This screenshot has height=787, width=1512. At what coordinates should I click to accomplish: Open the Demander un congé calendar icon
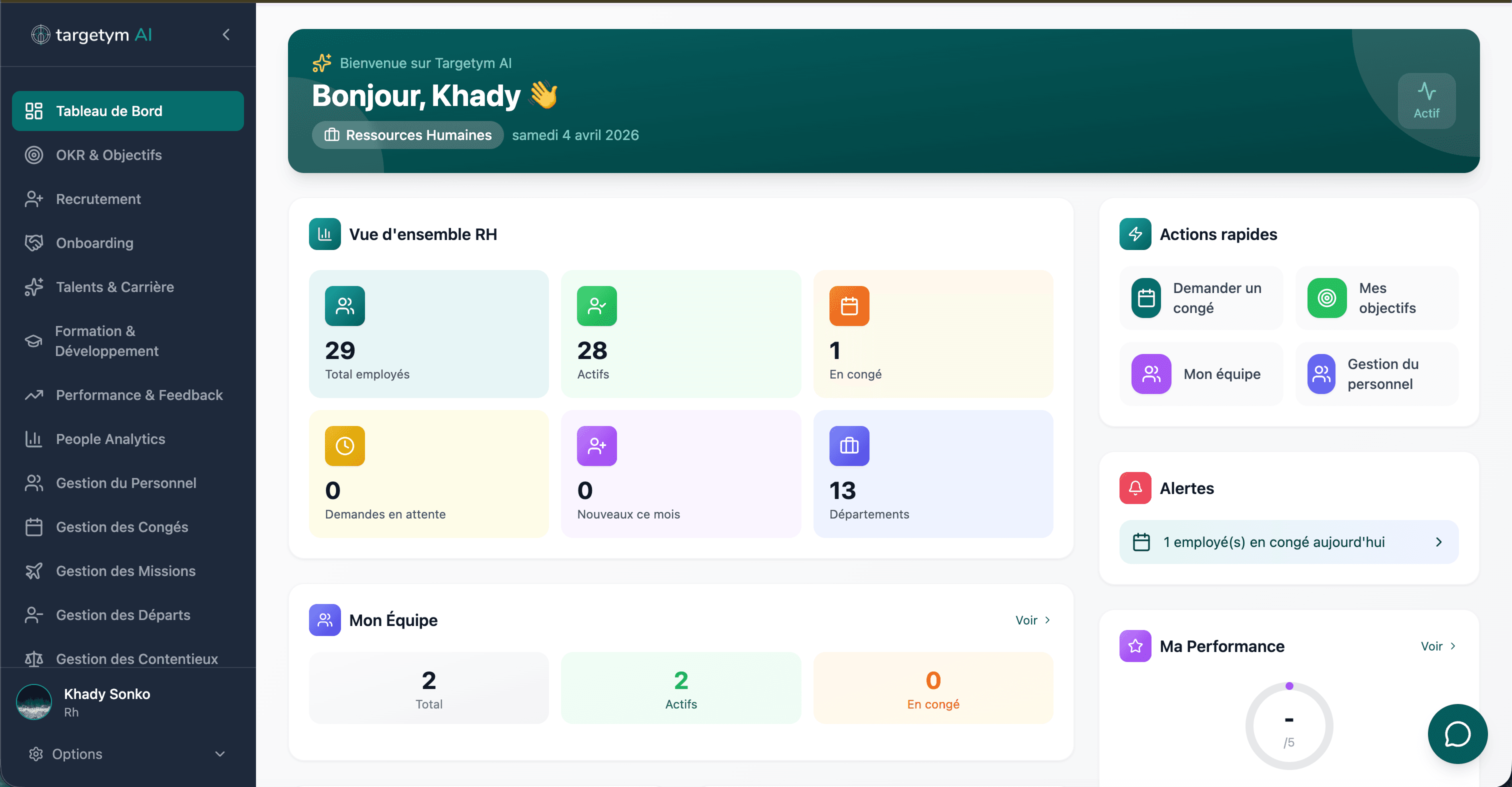click(x=1147, y=297)
